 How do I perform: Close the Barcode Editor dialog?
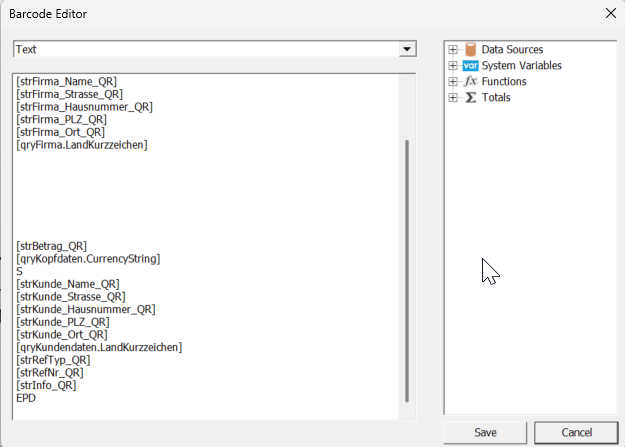point(610,14)
